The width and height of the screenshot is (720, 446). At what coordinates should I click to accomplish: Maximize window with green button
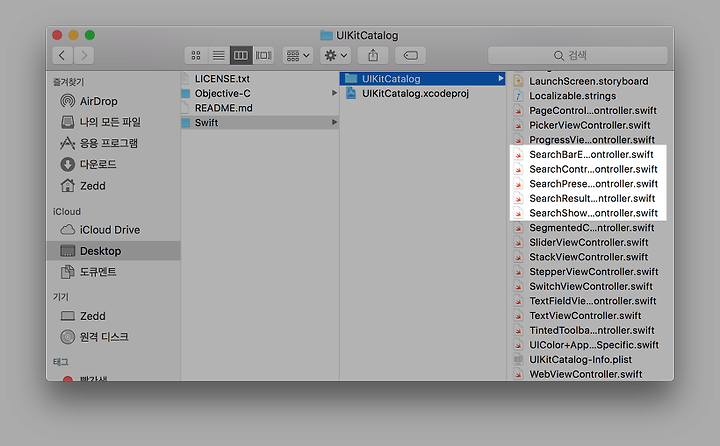coord(90,35)
